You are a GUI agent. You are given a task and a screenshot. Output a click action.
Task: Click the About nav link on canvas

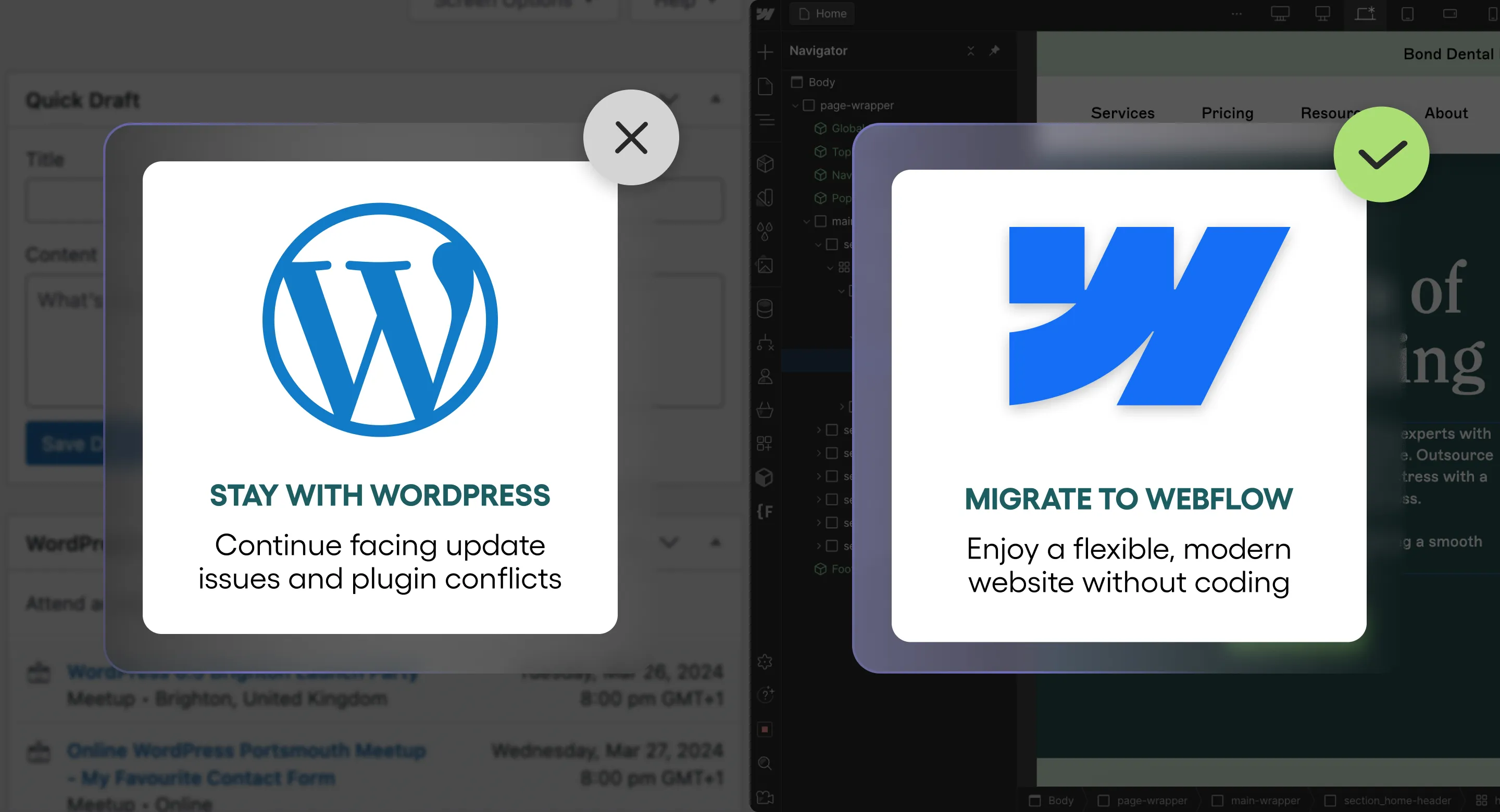(1445, 112)
